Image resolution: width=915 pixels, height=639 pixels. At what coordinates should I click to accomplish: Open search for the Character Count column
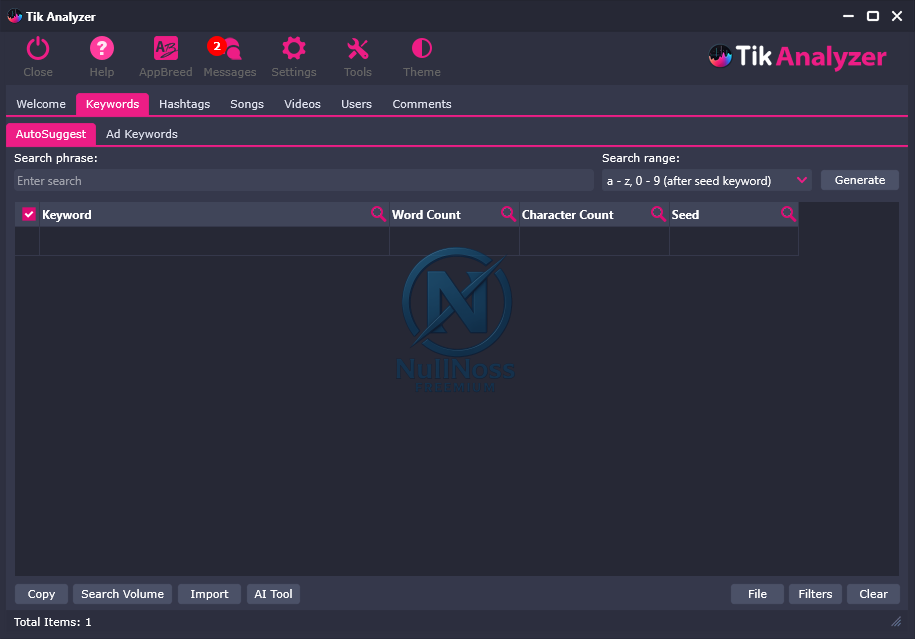click(659, 214)
